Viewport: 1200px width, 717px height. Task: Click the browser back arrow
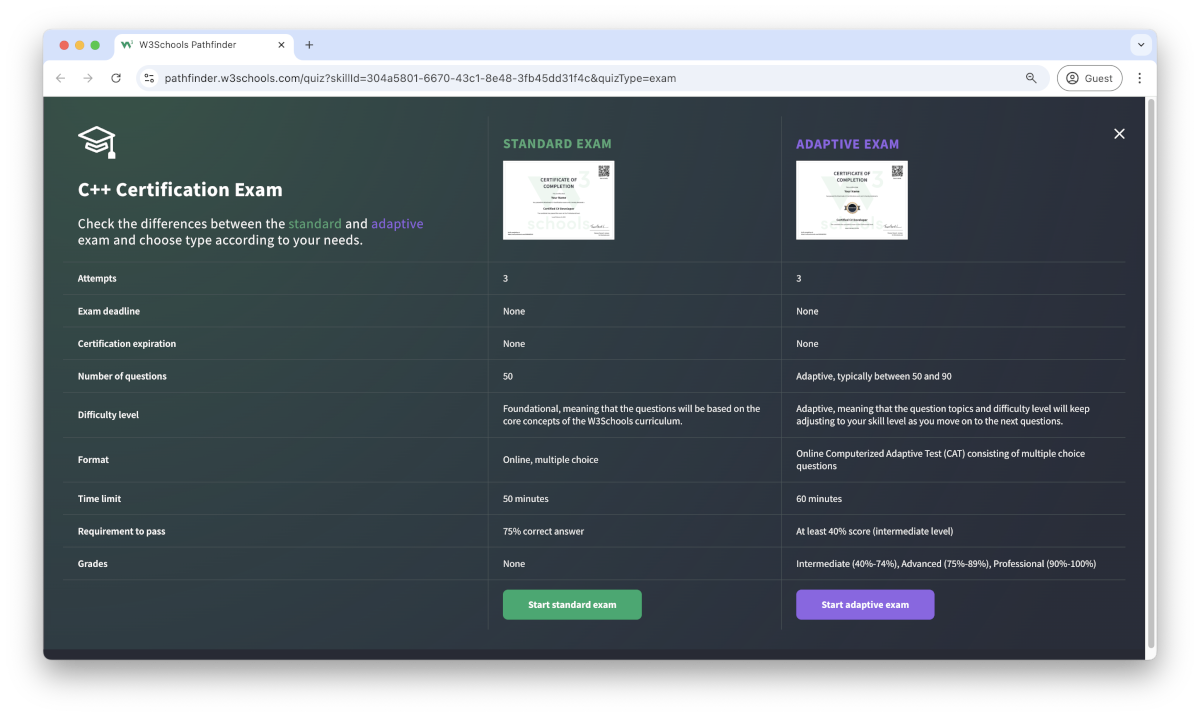pos(61,78)
